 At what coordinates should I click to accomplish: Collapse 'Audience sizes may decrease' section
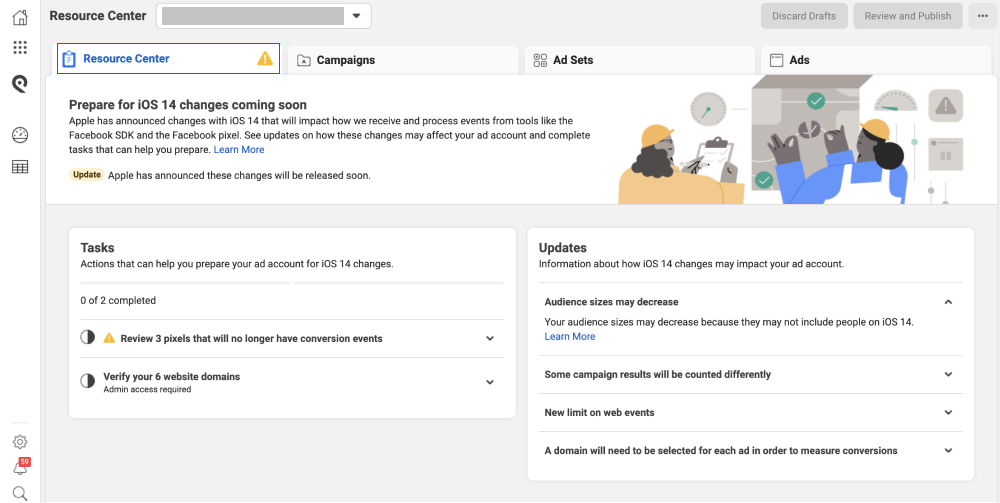948,302
